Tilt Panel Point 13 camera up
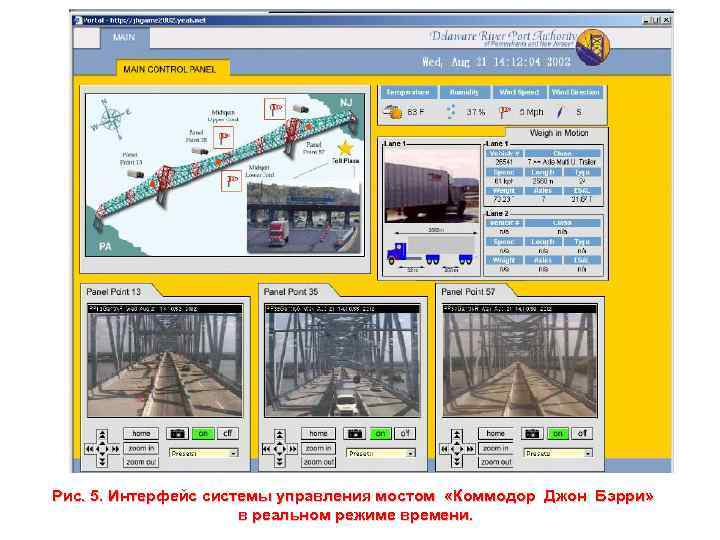 pyautogui.click(x=102, y=435)
